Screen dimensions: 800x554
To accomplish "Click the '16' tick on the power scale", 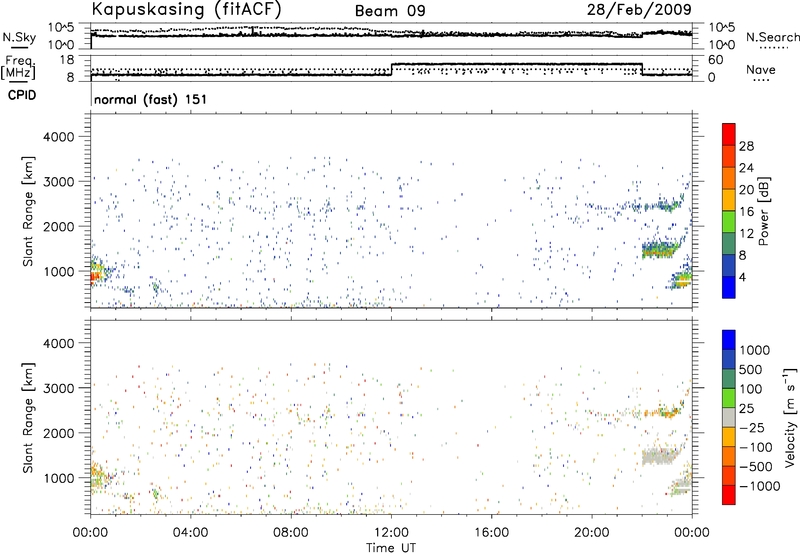I will [746, 212].
